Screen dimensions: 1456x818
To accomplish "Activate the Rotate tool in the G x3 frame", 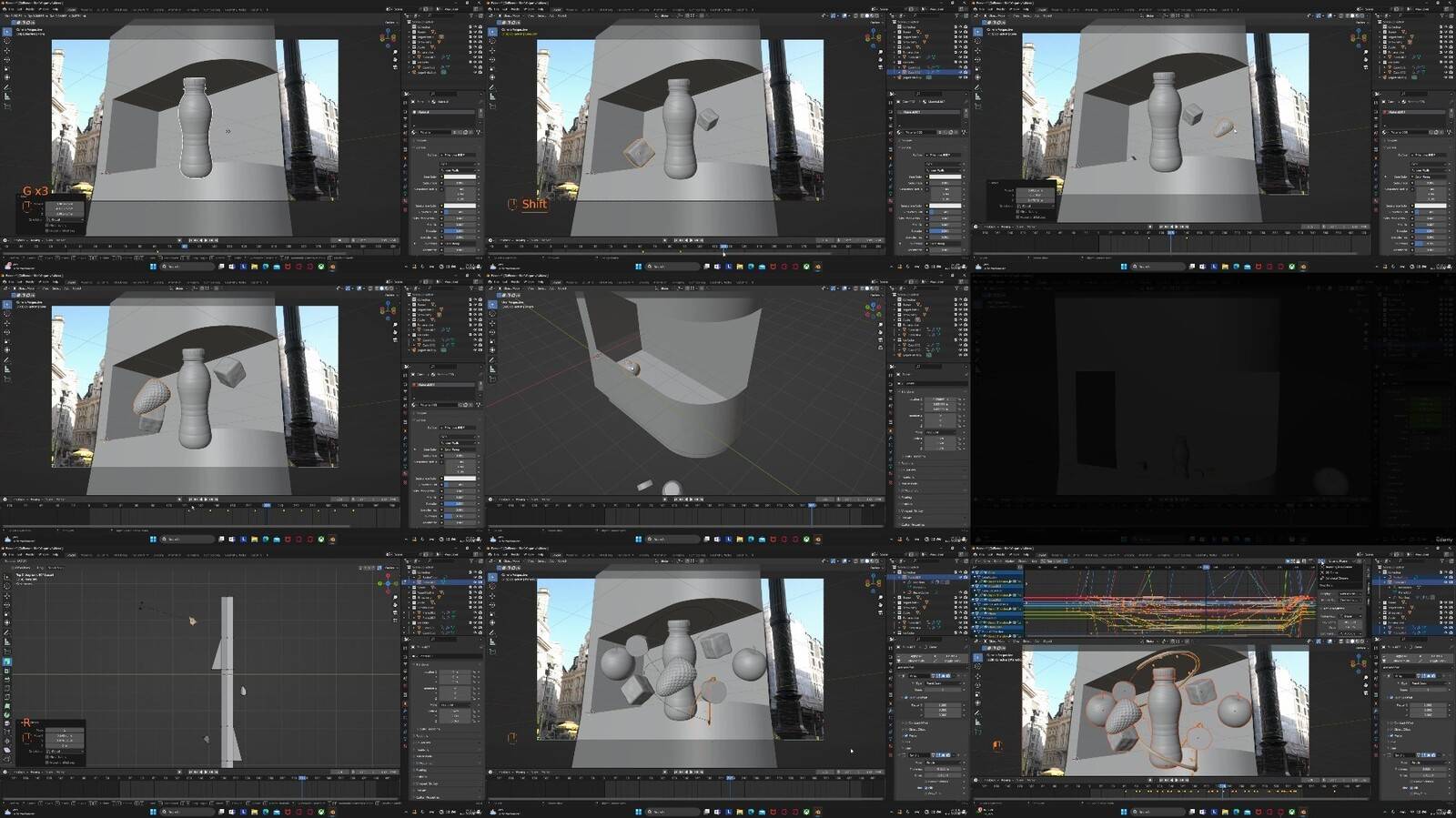I will click(x=6, y=59).
